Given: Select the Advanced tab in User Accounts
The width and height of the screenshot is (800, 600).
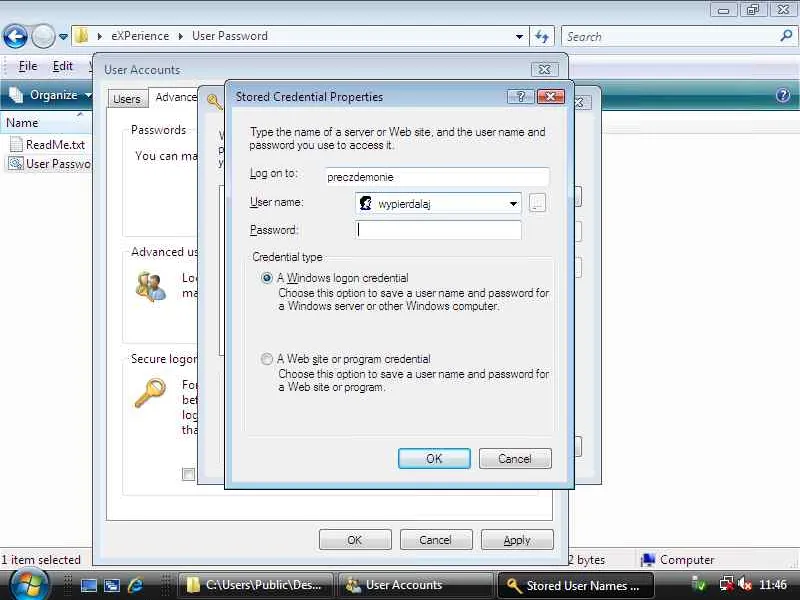Looking at the screenshot, I should click(x=175, y=97).
